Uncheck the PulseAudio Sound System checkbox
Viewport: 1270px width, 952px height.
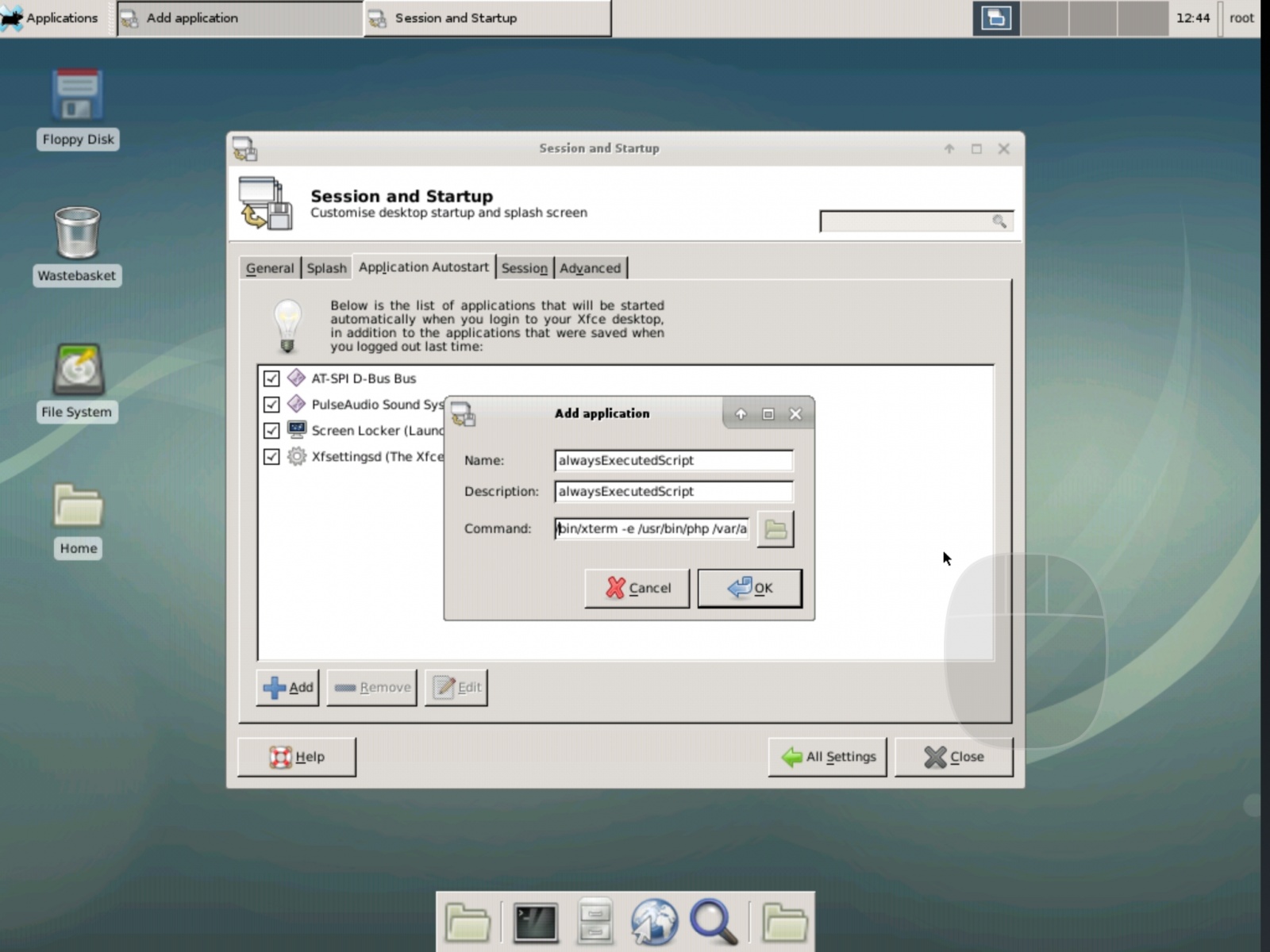tap(271, 405)
